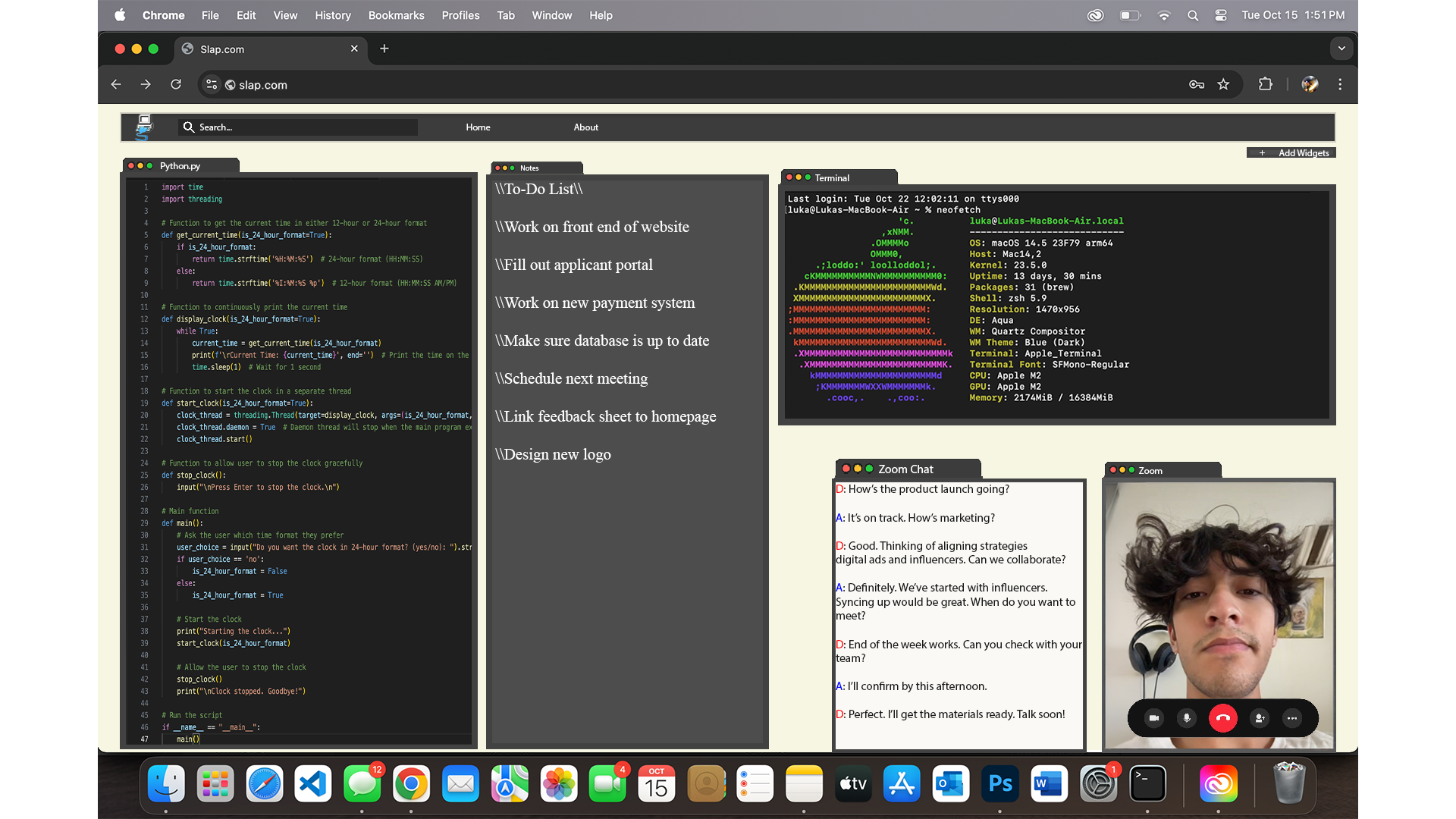The height and width of the screenshot is (819, 1456).
Task: Open more options in Zoom call bar
Action: (x=1292, y=718)
